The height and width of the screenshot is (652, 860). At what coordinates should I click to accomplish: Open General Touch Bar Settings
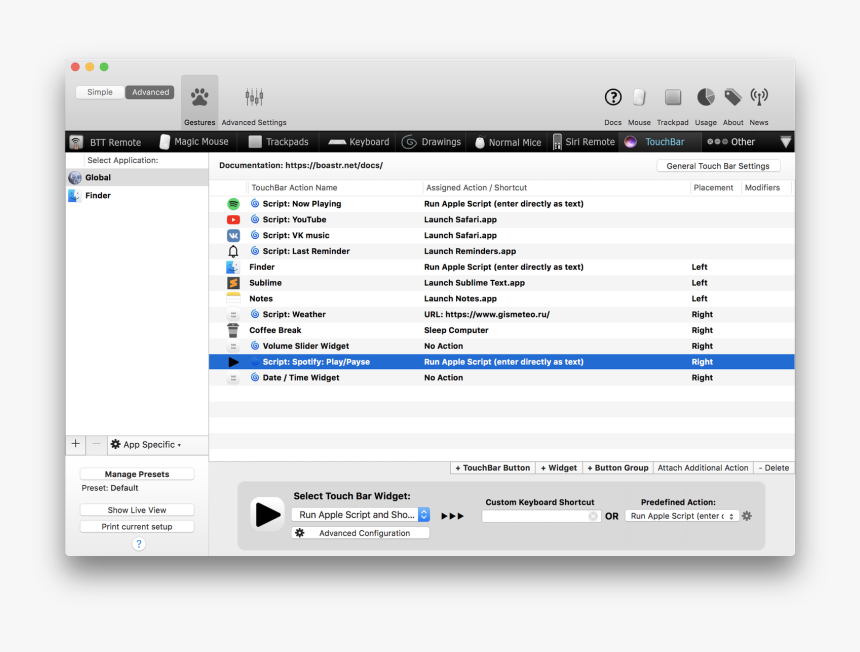click(x=718, y=166)
